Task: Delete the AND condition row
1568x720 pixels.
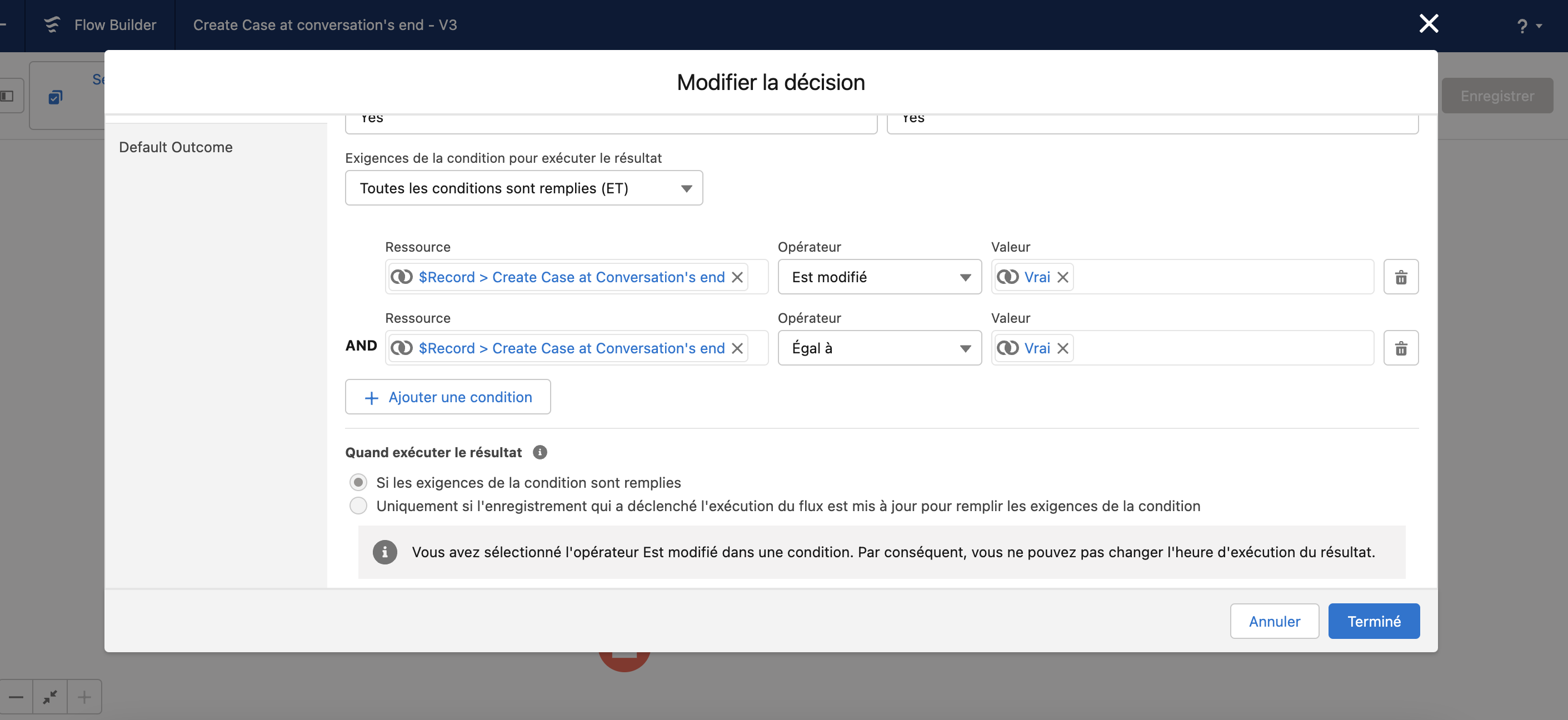Action: click(x=1401, y=348)
